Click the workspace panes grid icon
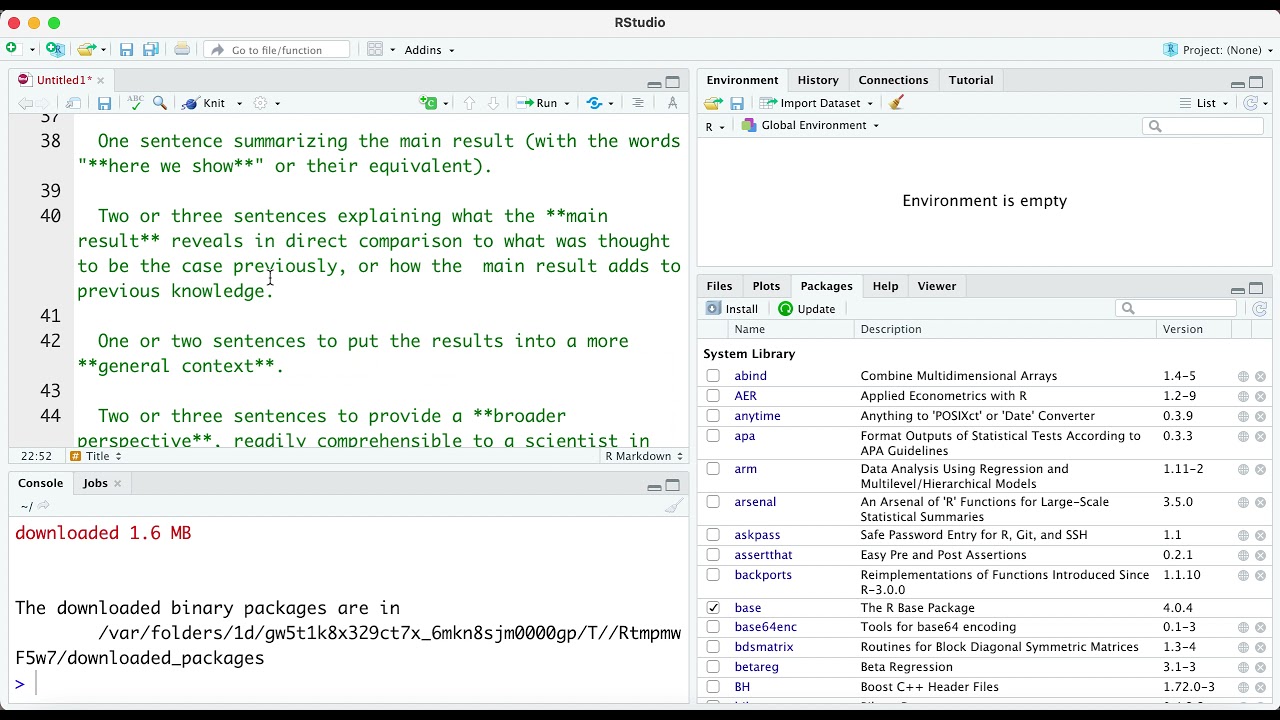The width and height of the screenshot is (1280, 720). pyautogui.click(x=375, y=49)
